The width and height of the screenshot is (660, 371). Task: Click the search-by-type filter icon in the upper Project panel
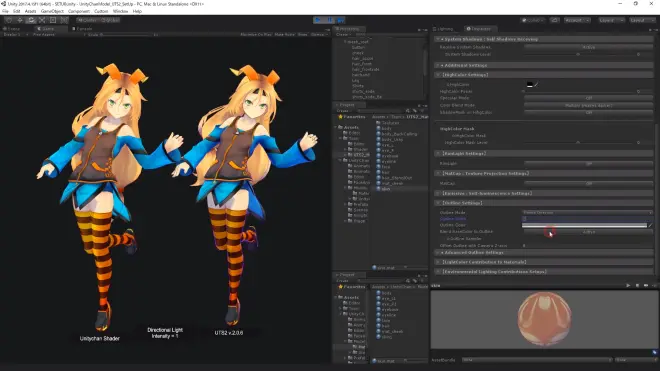point(407,111)
